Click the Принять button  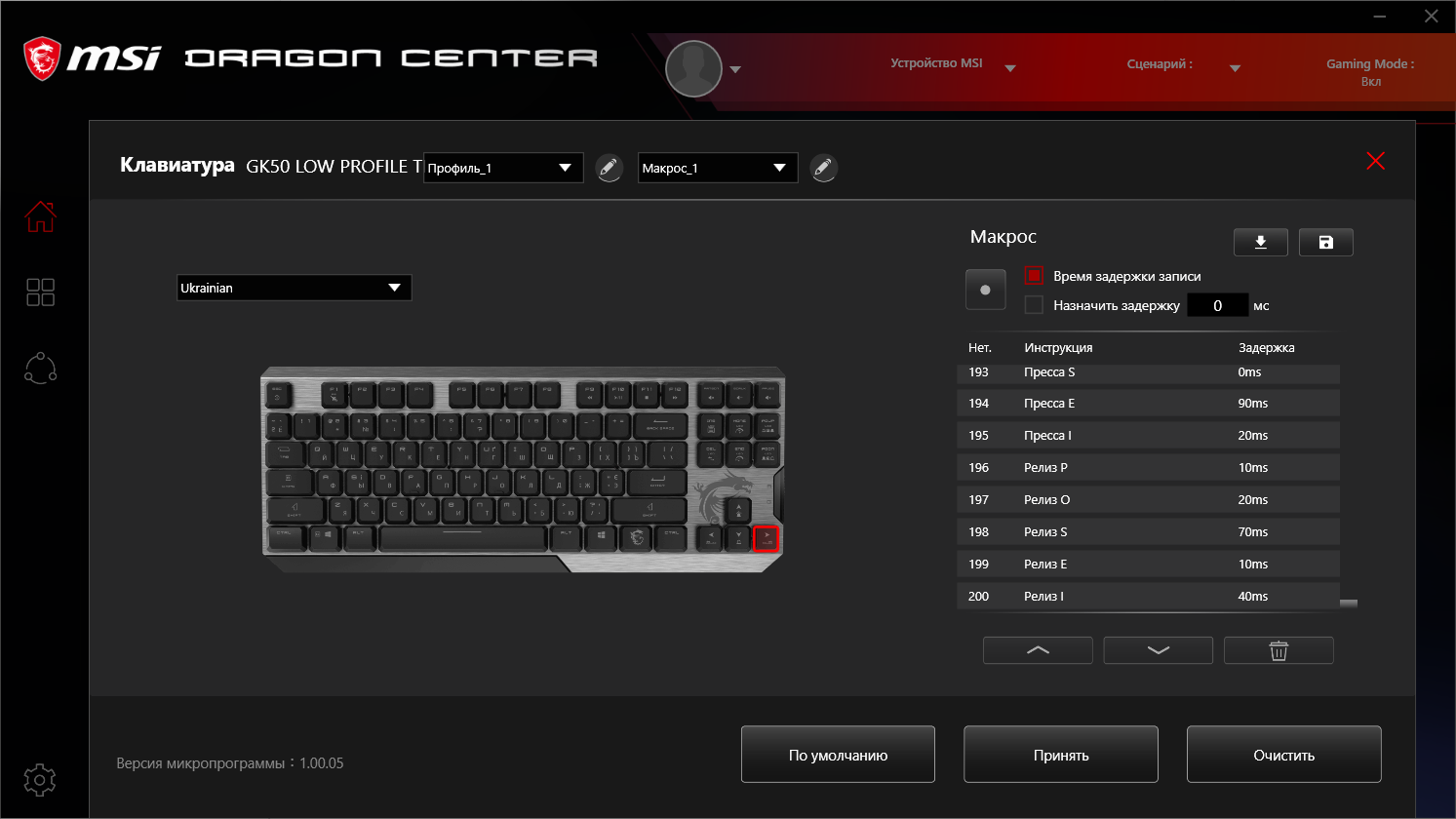click(x=1061, y=755)
